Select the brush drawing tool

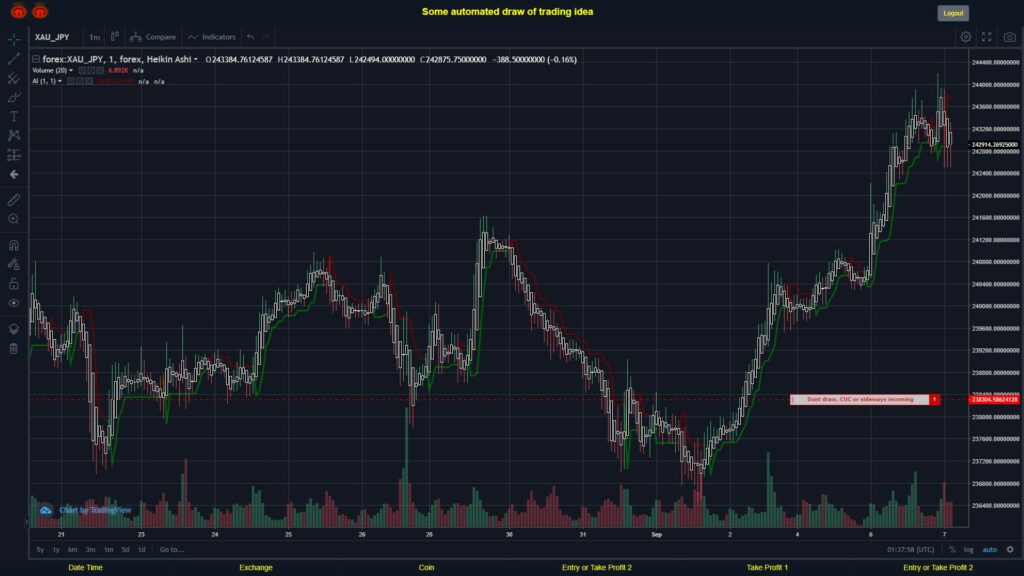click(x=14, y=97)
